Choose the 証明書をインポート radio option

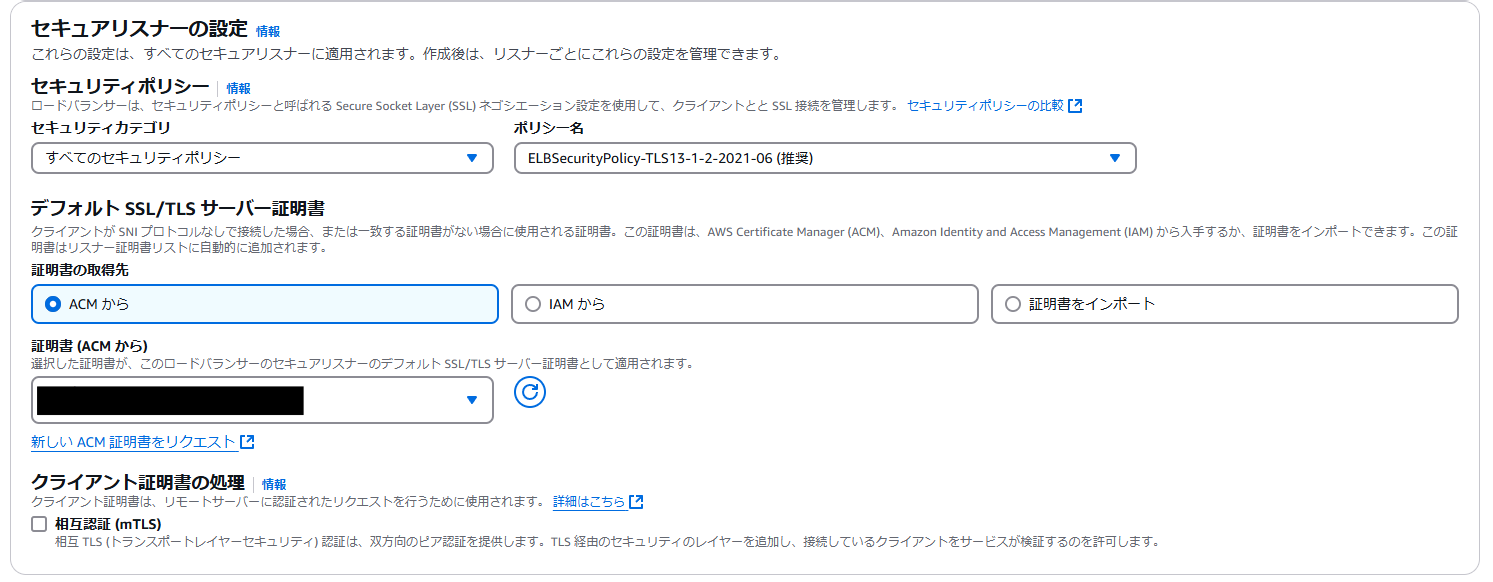pyautogui.click(x=1225, y=304)
